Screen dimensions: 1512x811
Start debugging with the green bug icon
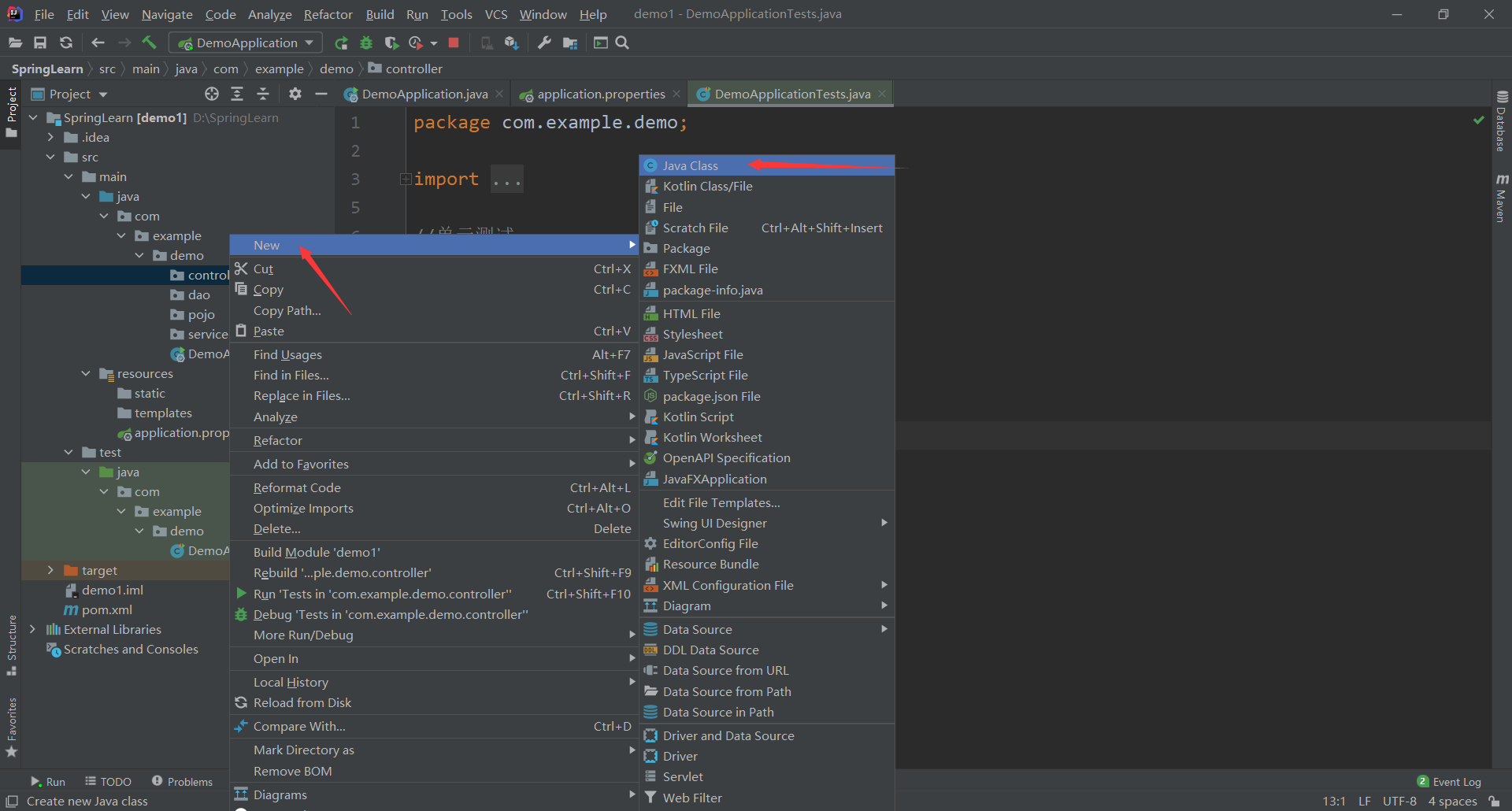(x=366, y=43)
